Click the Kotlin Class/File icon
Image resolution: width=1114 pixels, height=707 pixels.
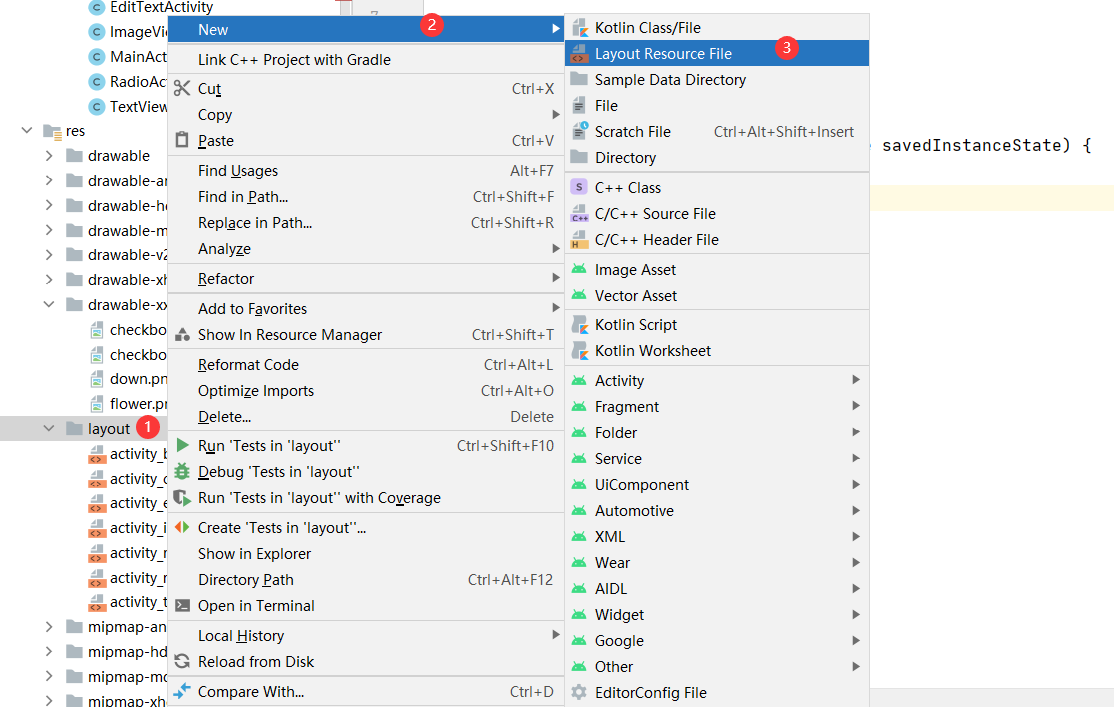(579, 28)
